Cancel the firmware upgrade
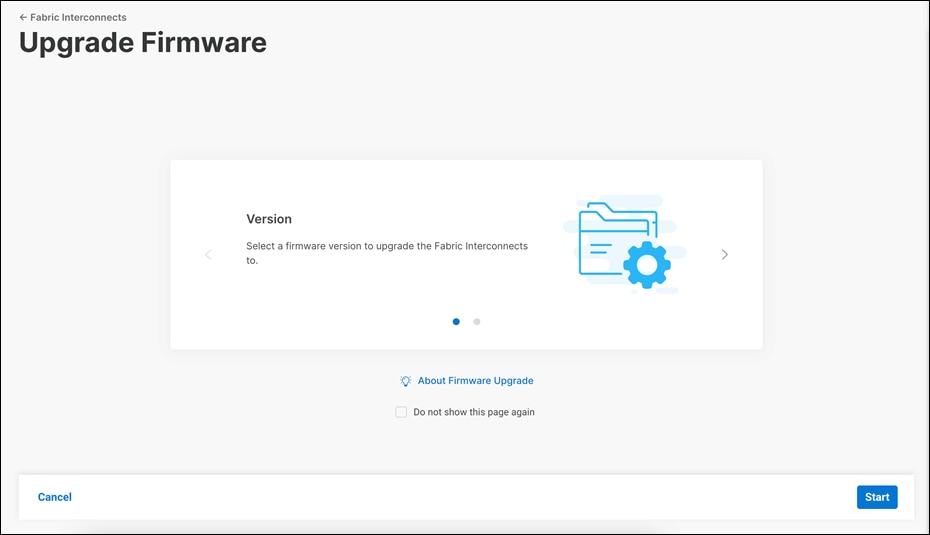Screen dimensions: 930x535 pos(55,497)
